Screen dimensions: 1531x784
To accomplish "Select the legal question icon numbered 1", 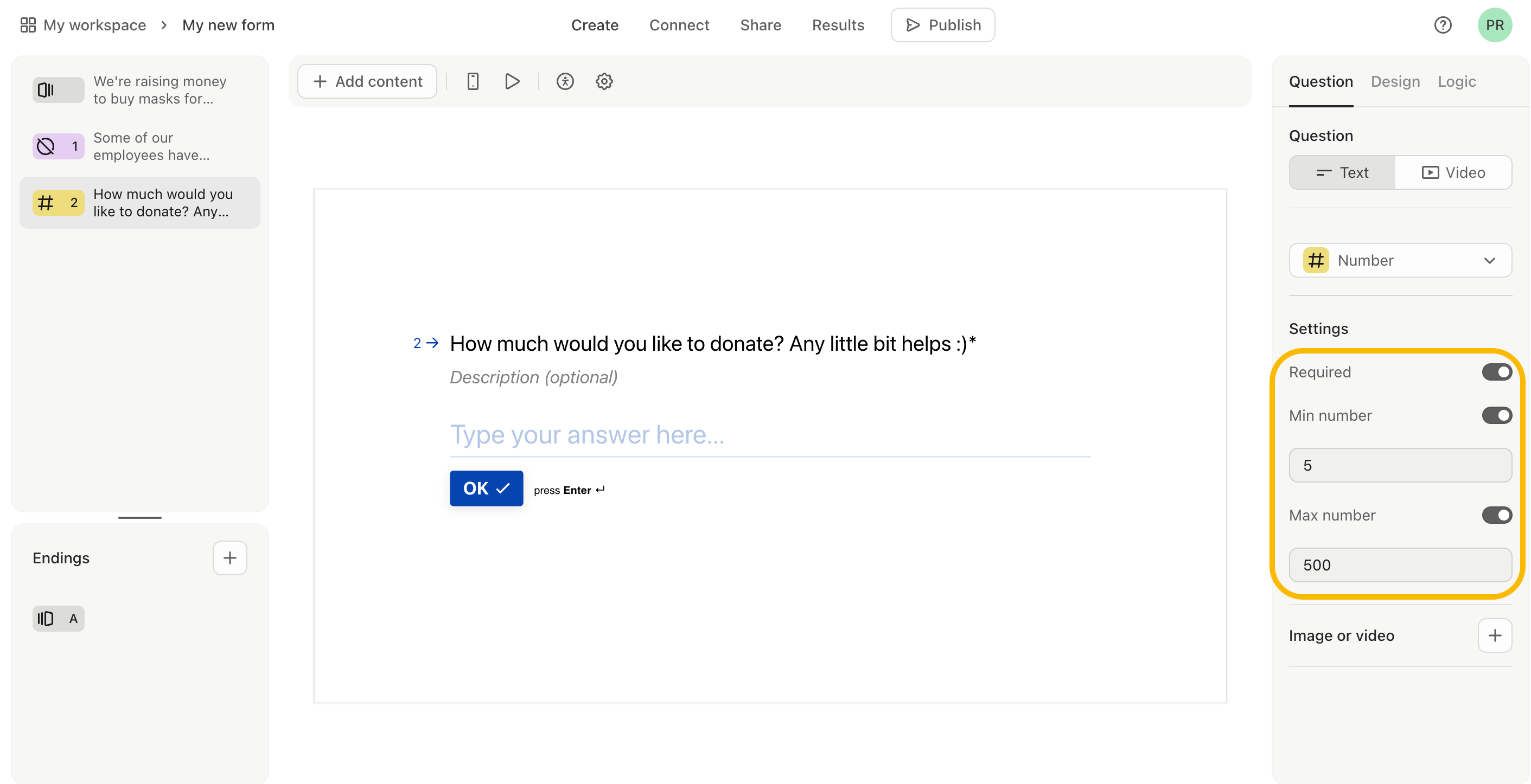I will click(58, 146).
